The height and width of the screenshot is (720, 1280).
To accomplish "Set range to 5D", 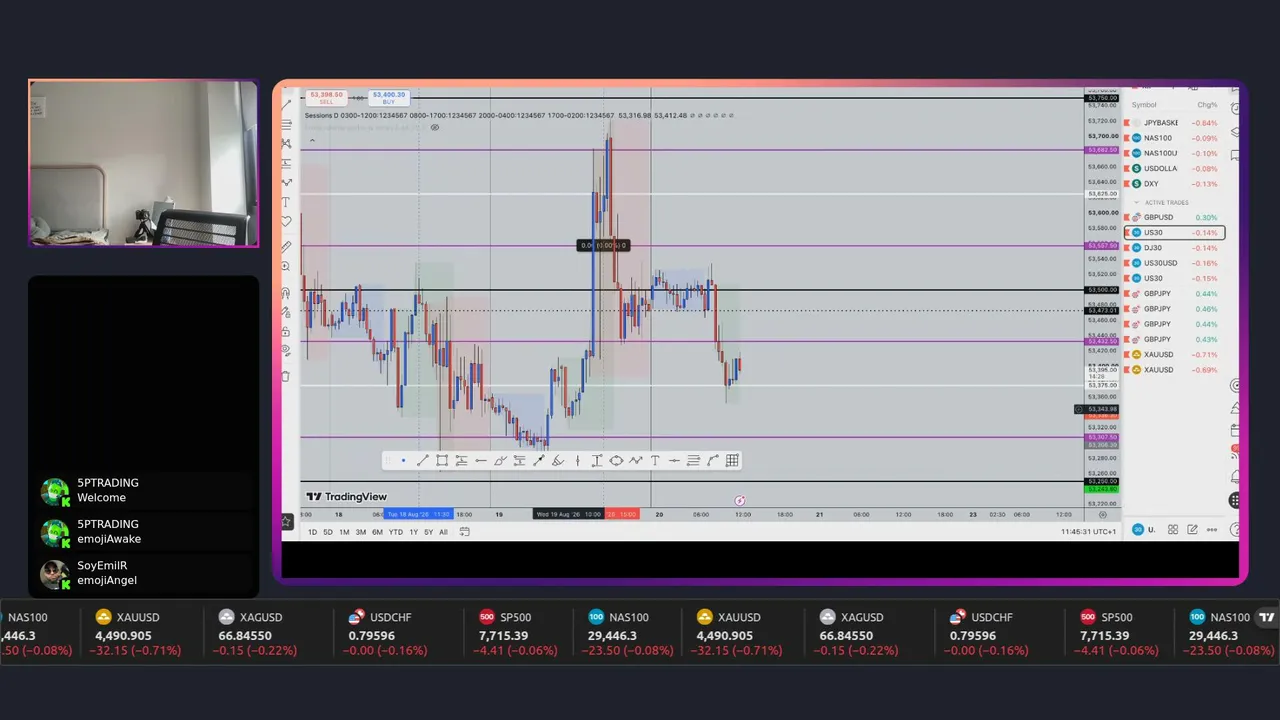I will tap(328, 532).
